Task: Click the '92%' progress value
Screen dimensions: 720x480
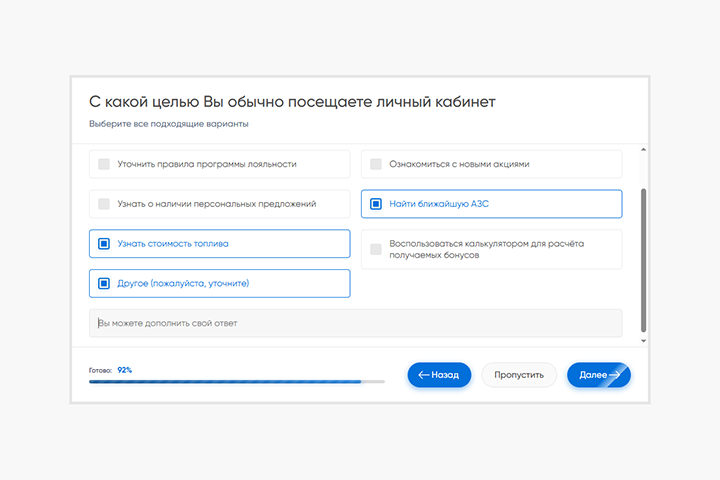Action: point(124,370)
